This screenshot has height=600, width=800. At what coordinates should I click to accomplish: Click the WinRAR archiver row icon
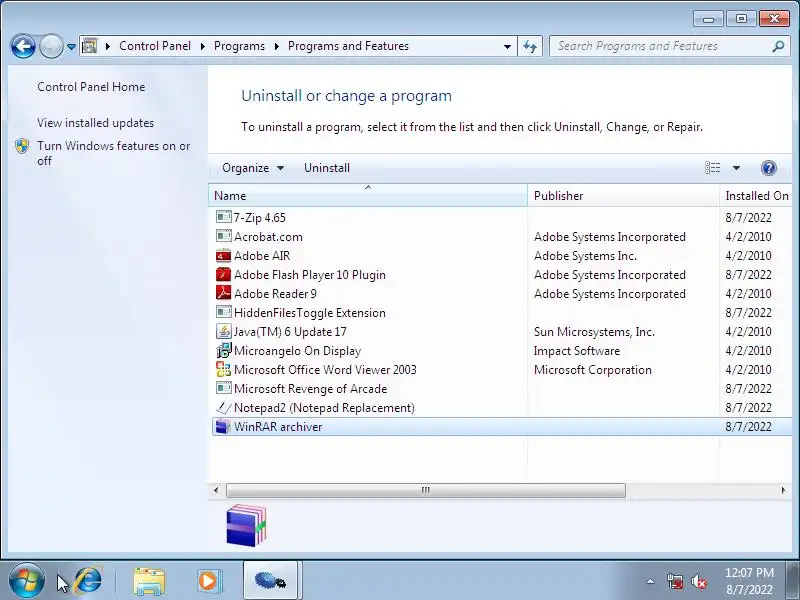coord(223,427)
